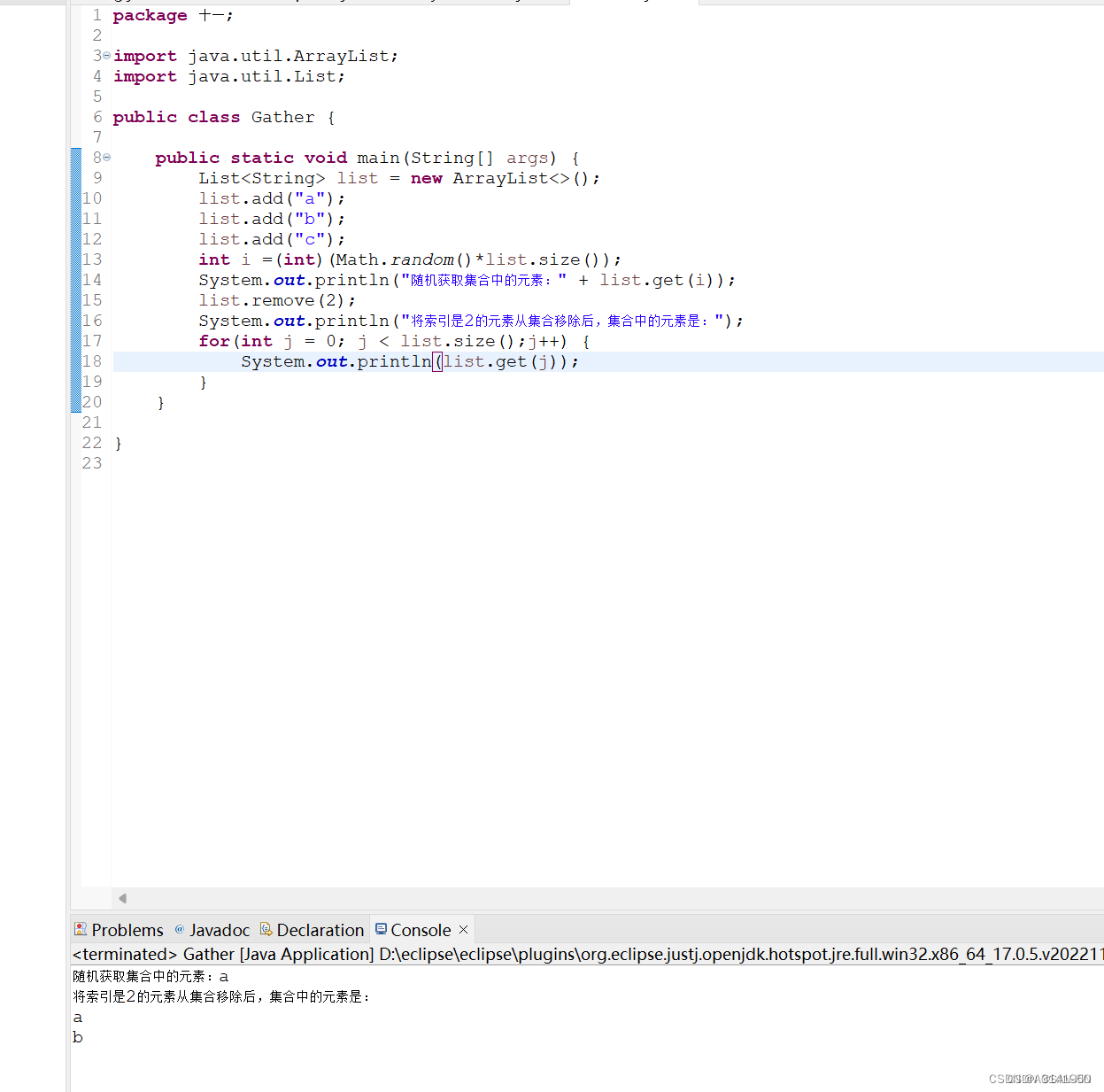Screen dimensions: 1104x1092
Task: Switch to the Problems tab
Action: 127,930
